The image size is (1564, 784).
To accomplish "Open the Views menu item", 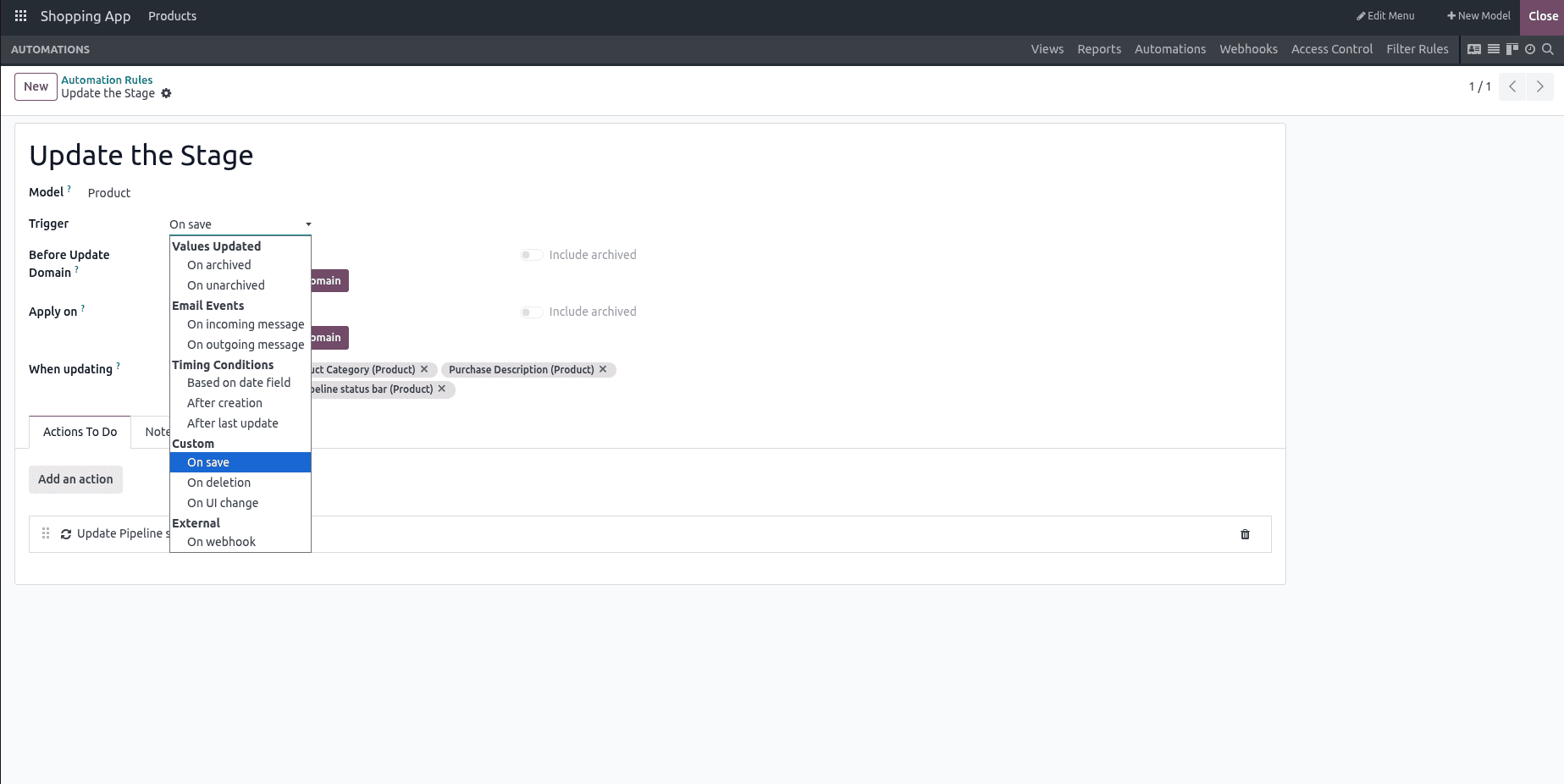I will (1047, 49).
